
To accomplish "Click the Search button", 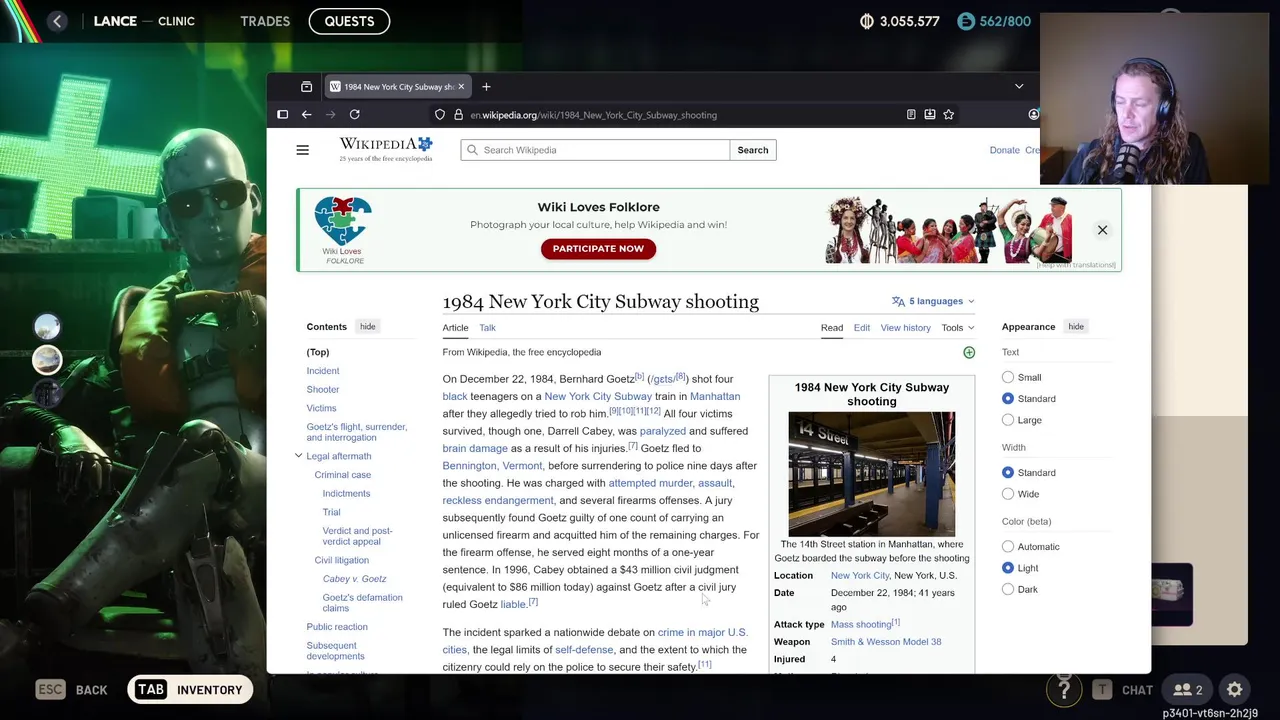I will click(x=753, y=150).
